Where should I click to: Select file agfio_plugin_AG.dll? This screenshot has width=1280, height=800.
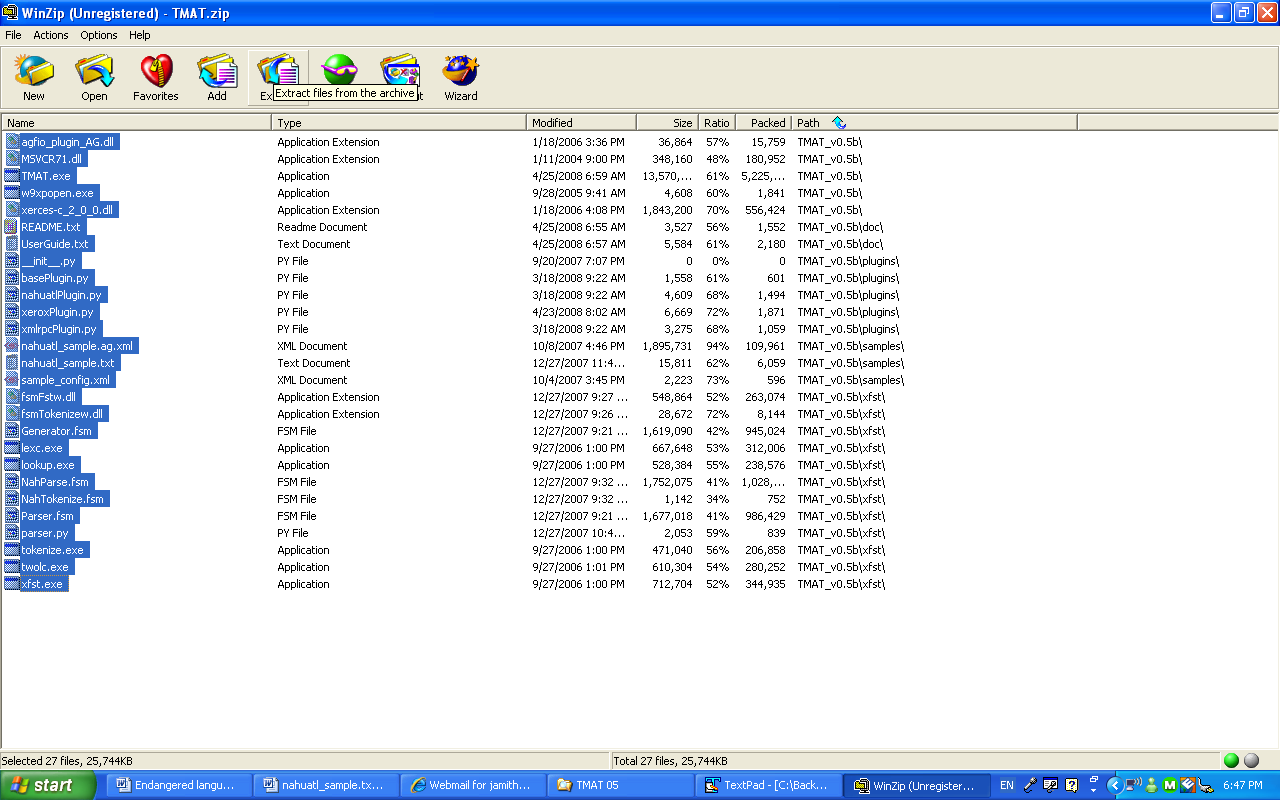pyautogui.click(x=67, y=142)
